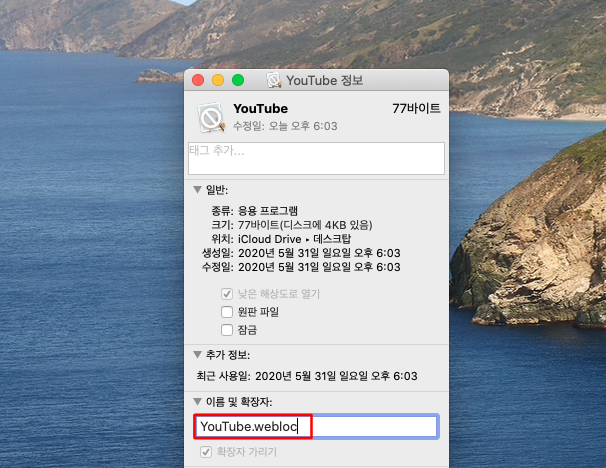Viewport: 606px width, 468px height.
Task: Click the 위치 iCloud Drive path line
Action: coord(281,239)
